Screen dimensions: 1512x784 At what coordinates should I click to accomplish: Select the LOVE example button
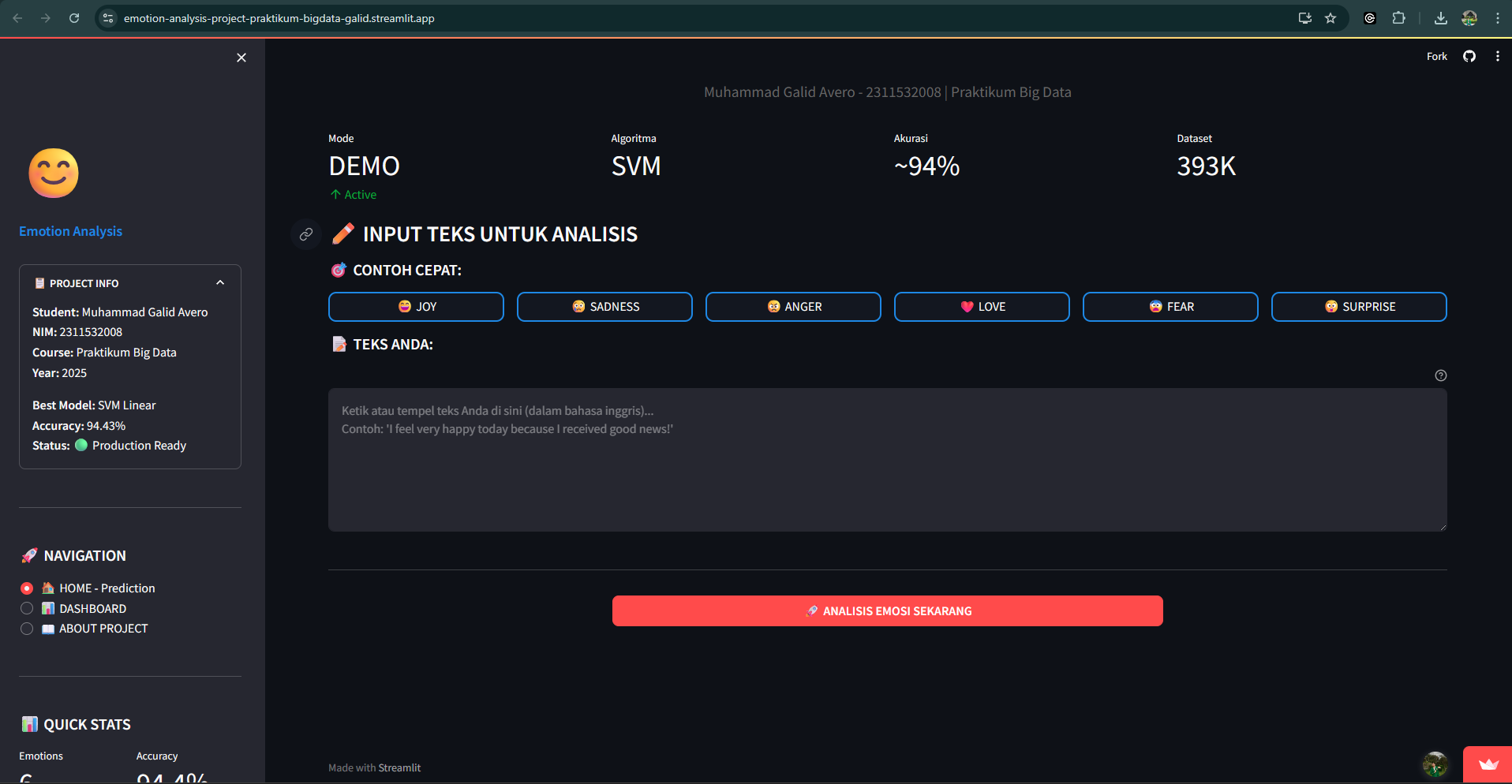point(982,307)
